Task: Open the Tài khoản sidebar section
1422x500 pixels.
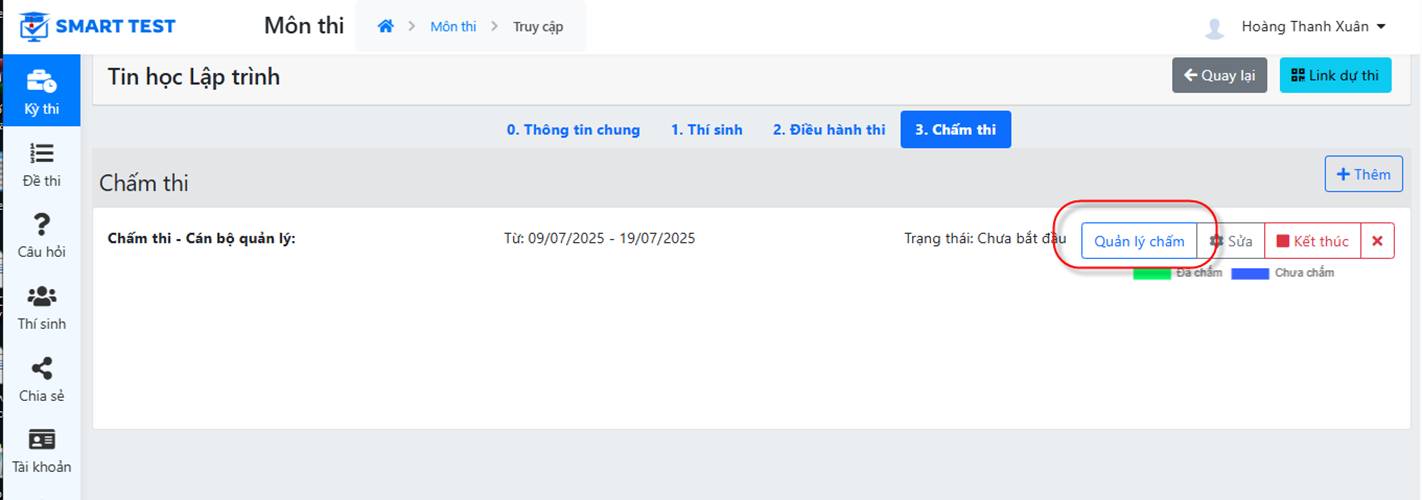Action: (x=41, y=451)
